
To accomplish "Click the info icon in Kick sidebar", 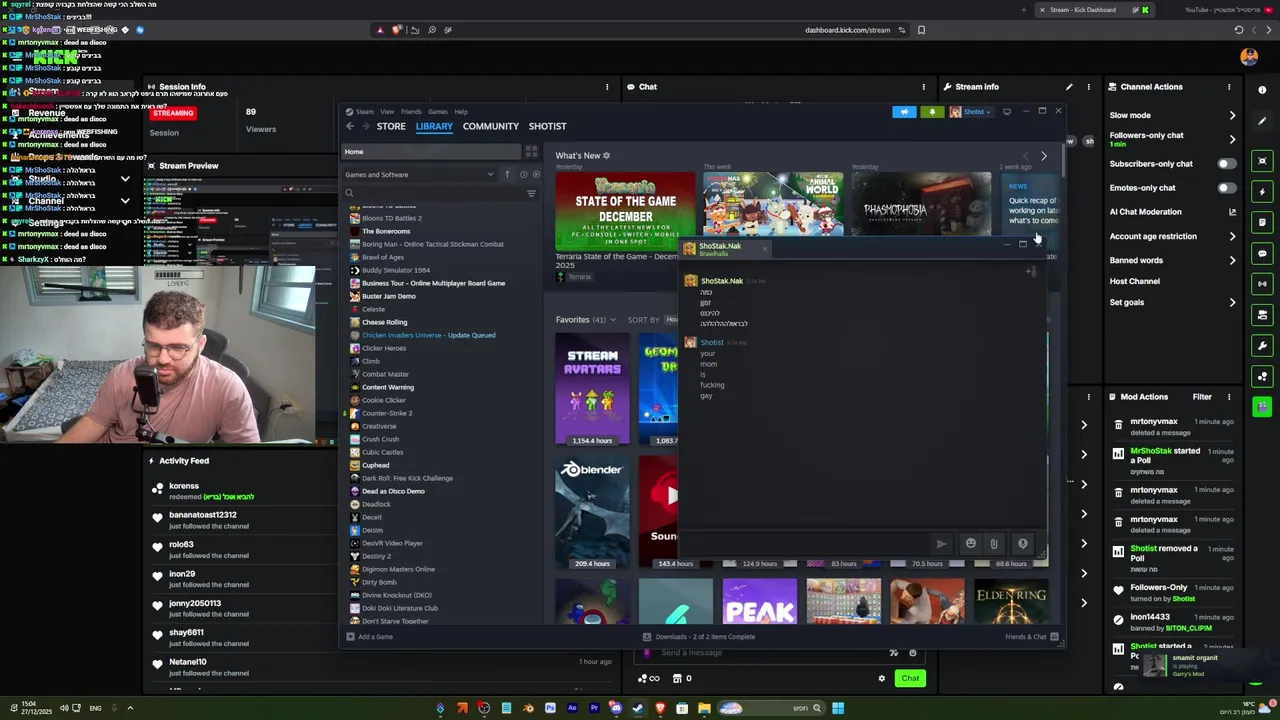I will [1262, 90].
